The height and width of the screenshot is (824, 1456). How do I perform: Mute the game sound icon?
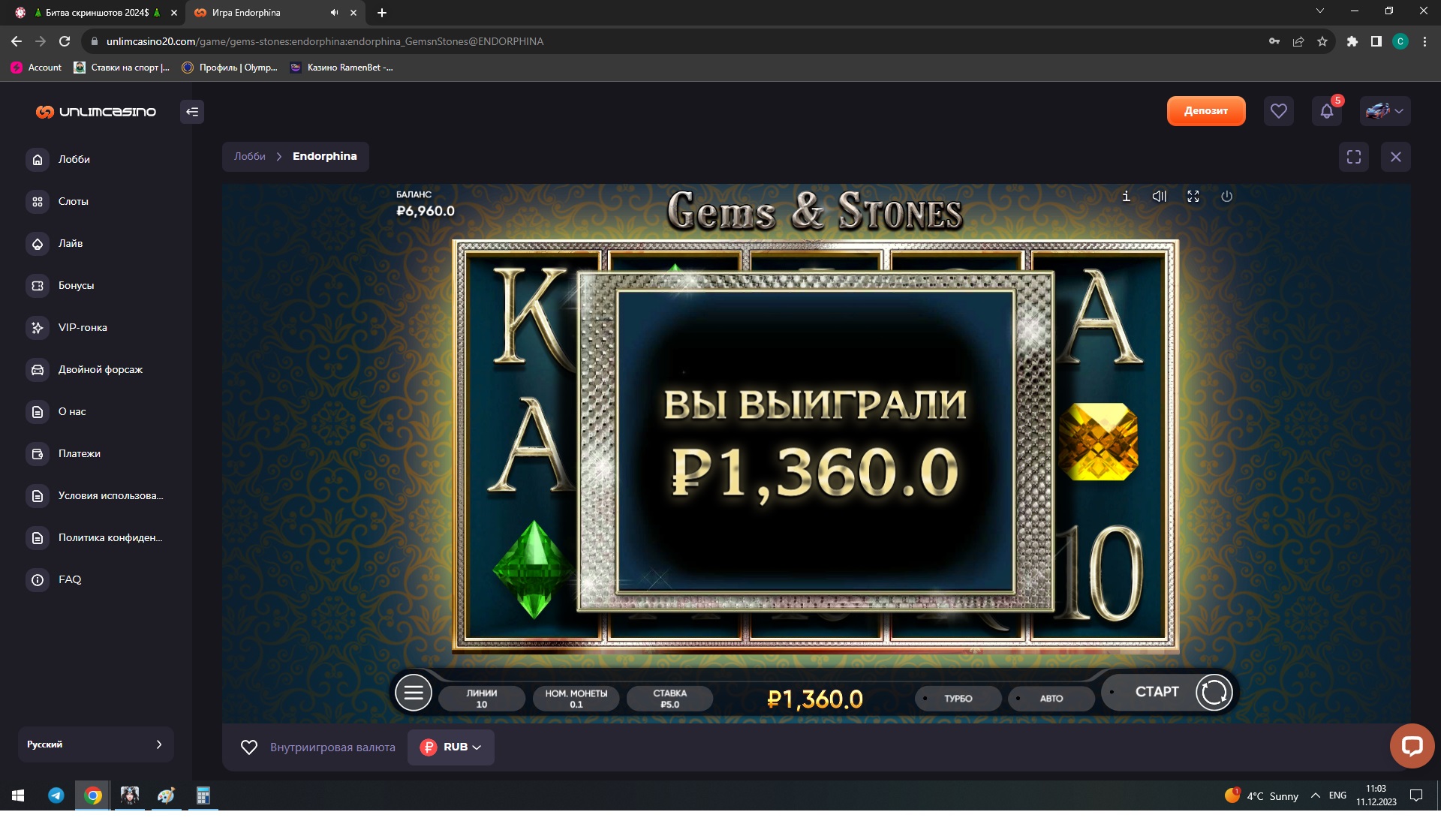coord(1159,197)
